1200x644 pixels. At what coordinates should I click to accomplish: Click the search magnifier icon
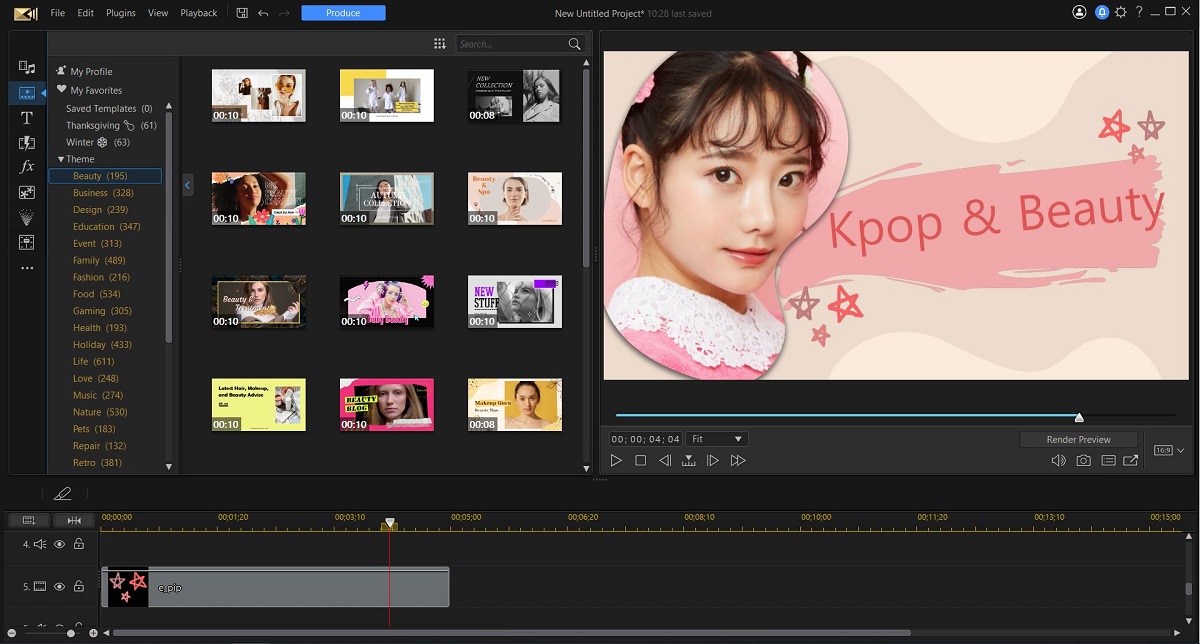coord(574,44)
